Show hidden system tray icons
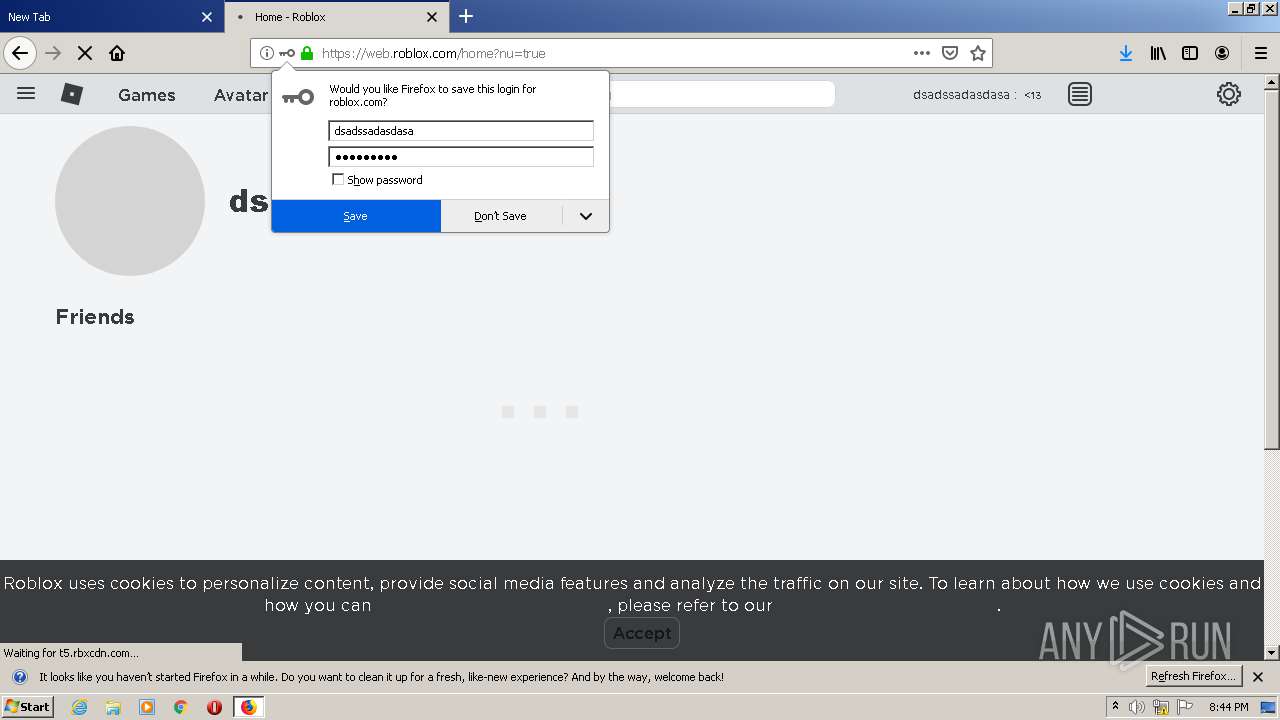Viewport: 1280px width, 720px height. coord(1115,707)
